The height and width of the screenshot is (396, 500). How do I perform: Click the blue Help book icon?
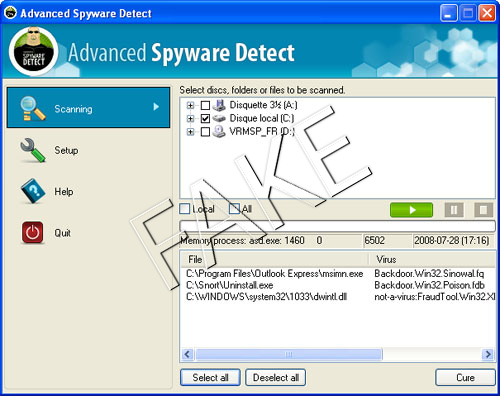pos(33,191)
